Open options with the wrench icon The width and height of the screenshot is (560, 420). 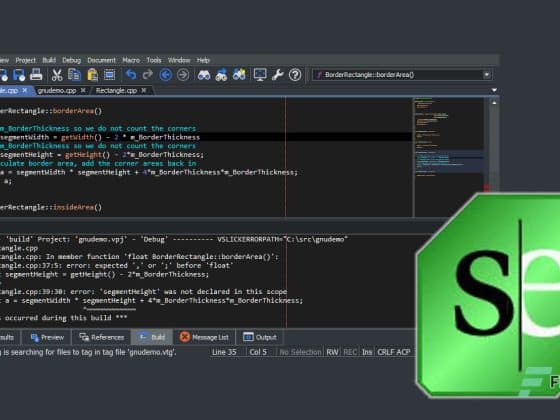tap(278, 75)
